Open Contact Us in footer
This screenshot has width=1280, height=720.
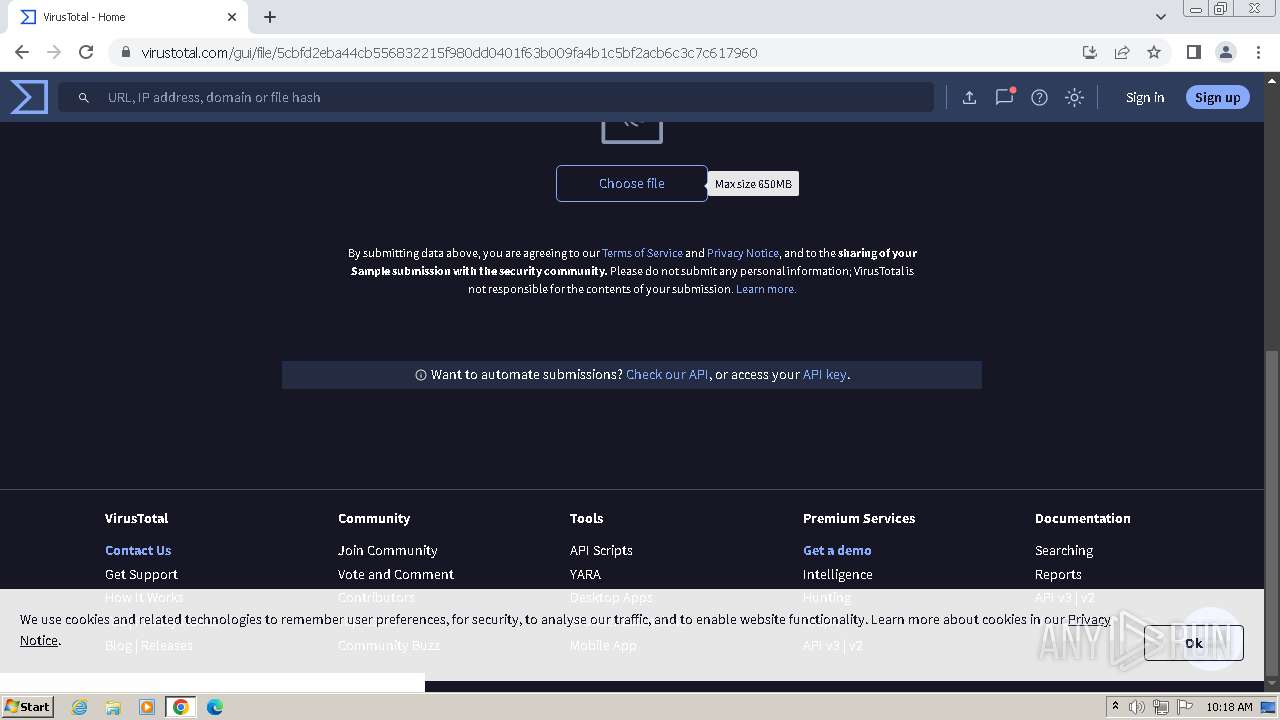(x=138, y=550)
